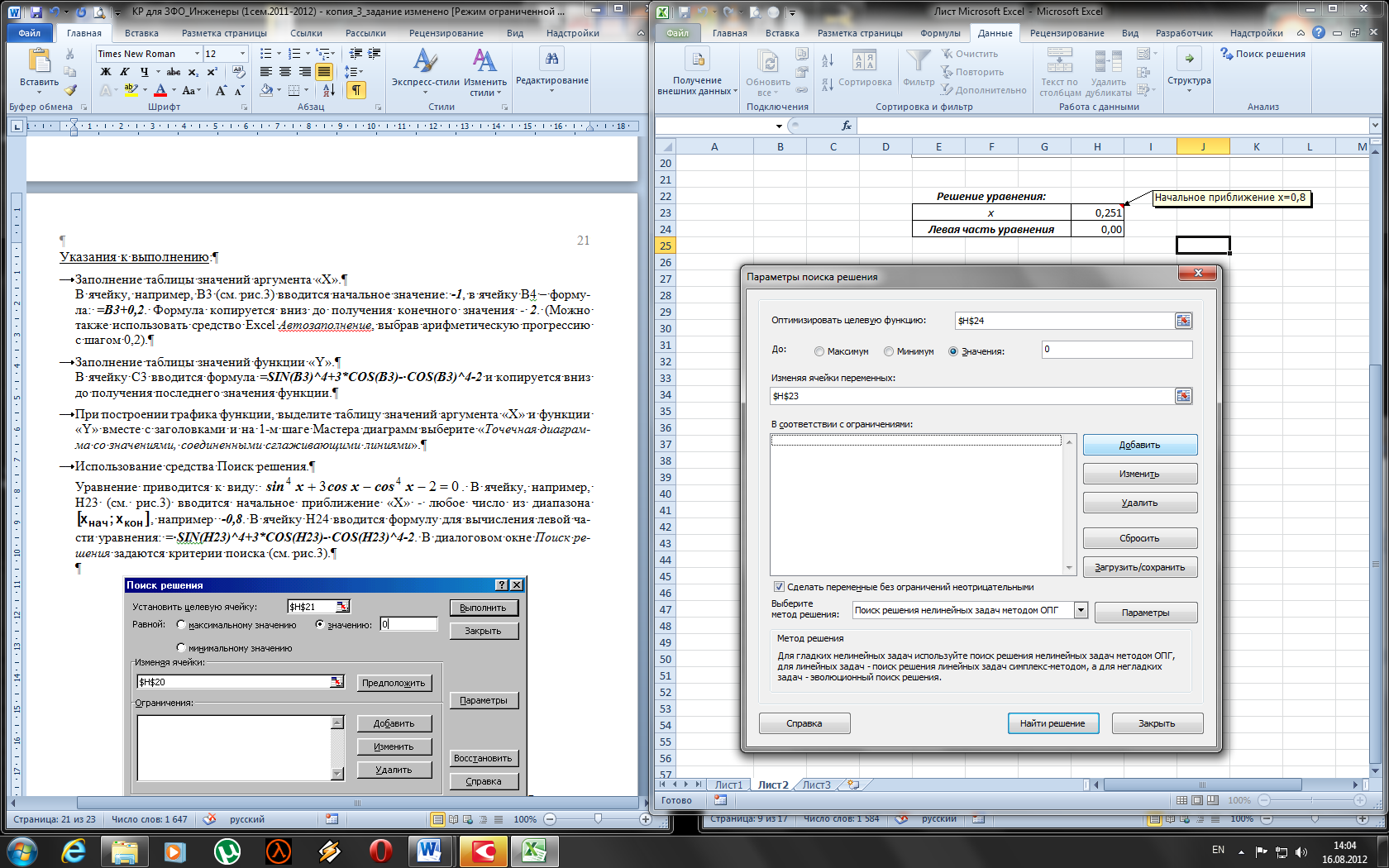Image resolution: width=1389 pixels, height=868 pixels.
Task: Click the Format Painter brush icon
Action: pyautogui.click(x=70, y=90)
